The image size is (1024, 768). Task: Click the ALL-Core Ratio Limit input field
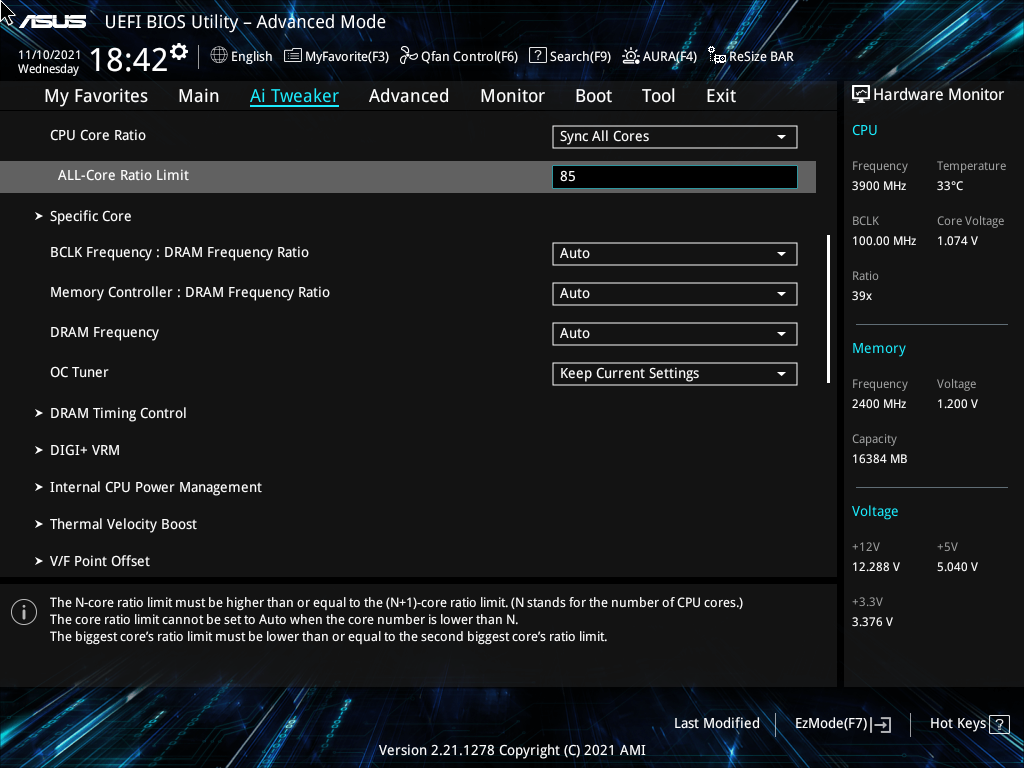click(x=675, y=176)
